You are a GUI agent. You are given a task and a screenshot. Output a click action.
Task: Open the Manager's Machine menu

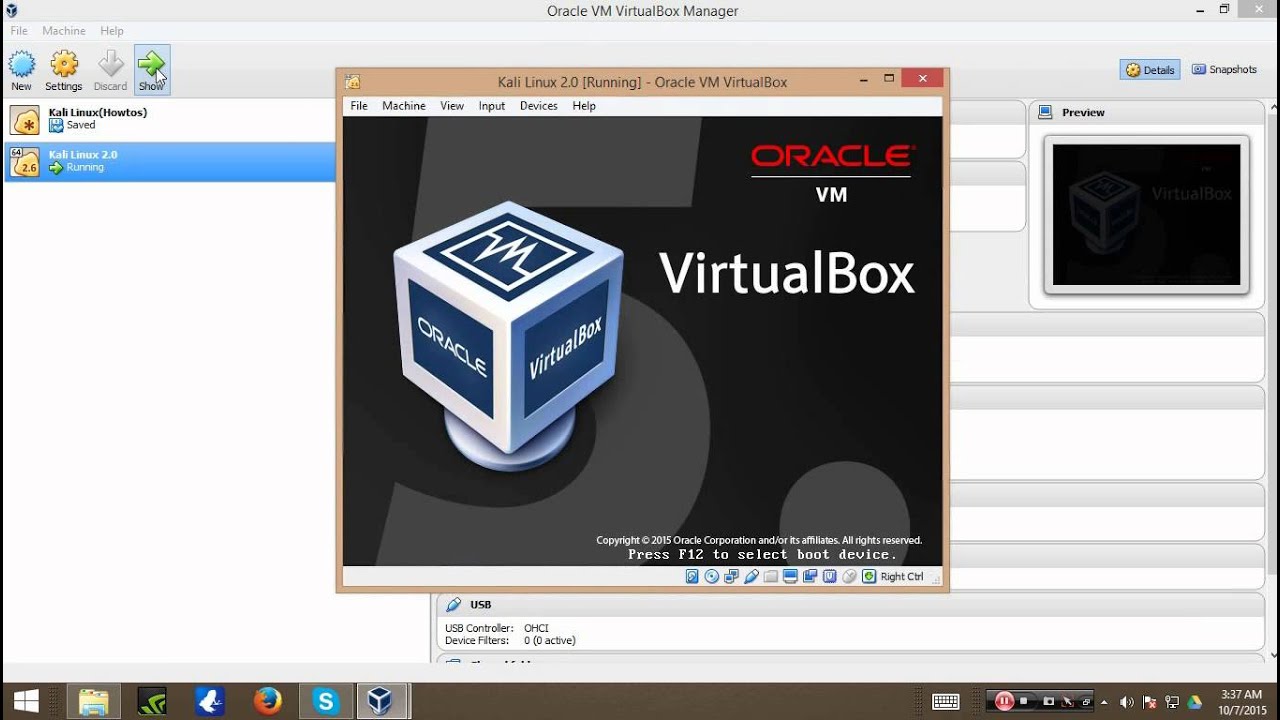[x=64, y=31]
